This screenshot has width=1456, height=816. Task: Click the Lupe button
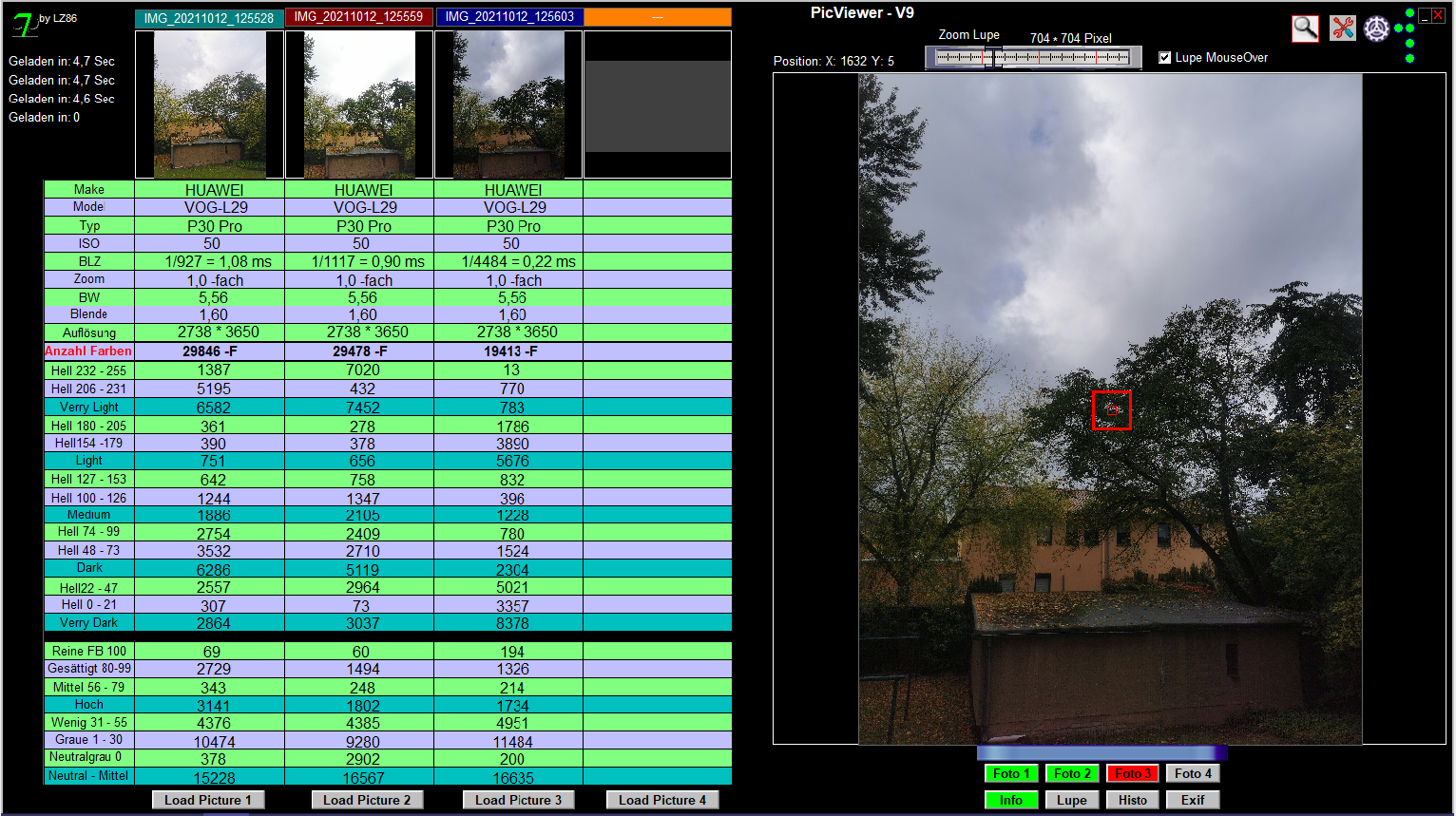[x=1072, y=800]
